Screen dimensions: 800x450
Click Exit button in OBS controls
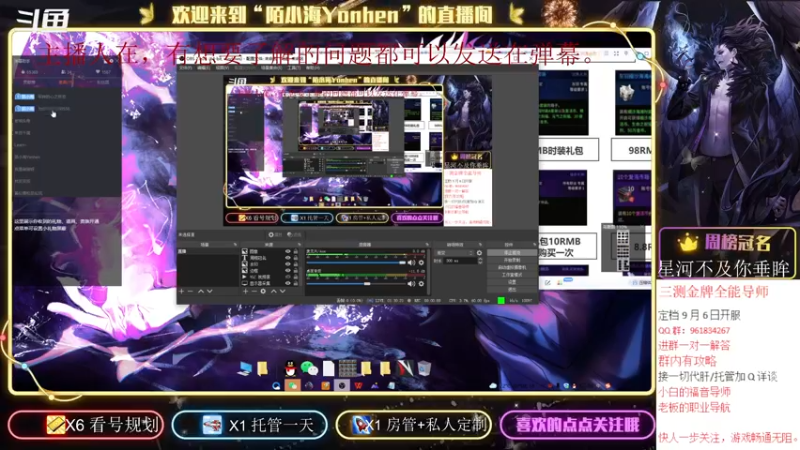pos(512,289)
